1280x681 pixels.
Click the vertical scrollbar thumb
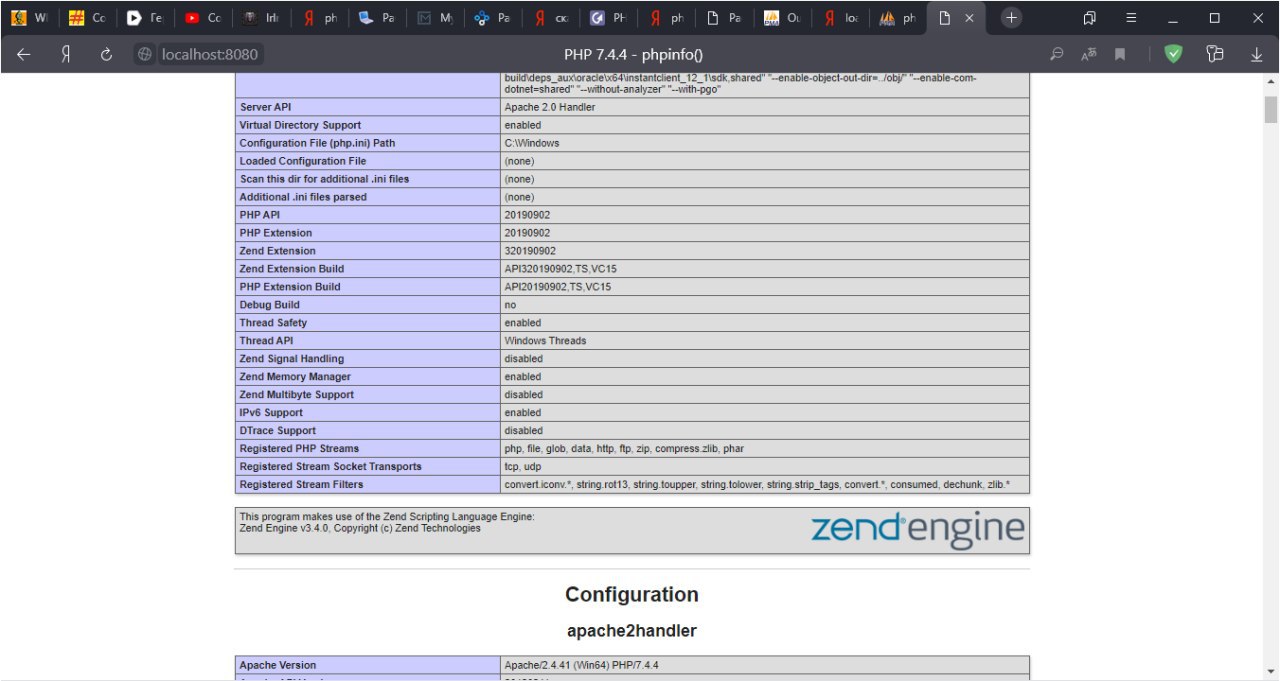point(1270,108)
